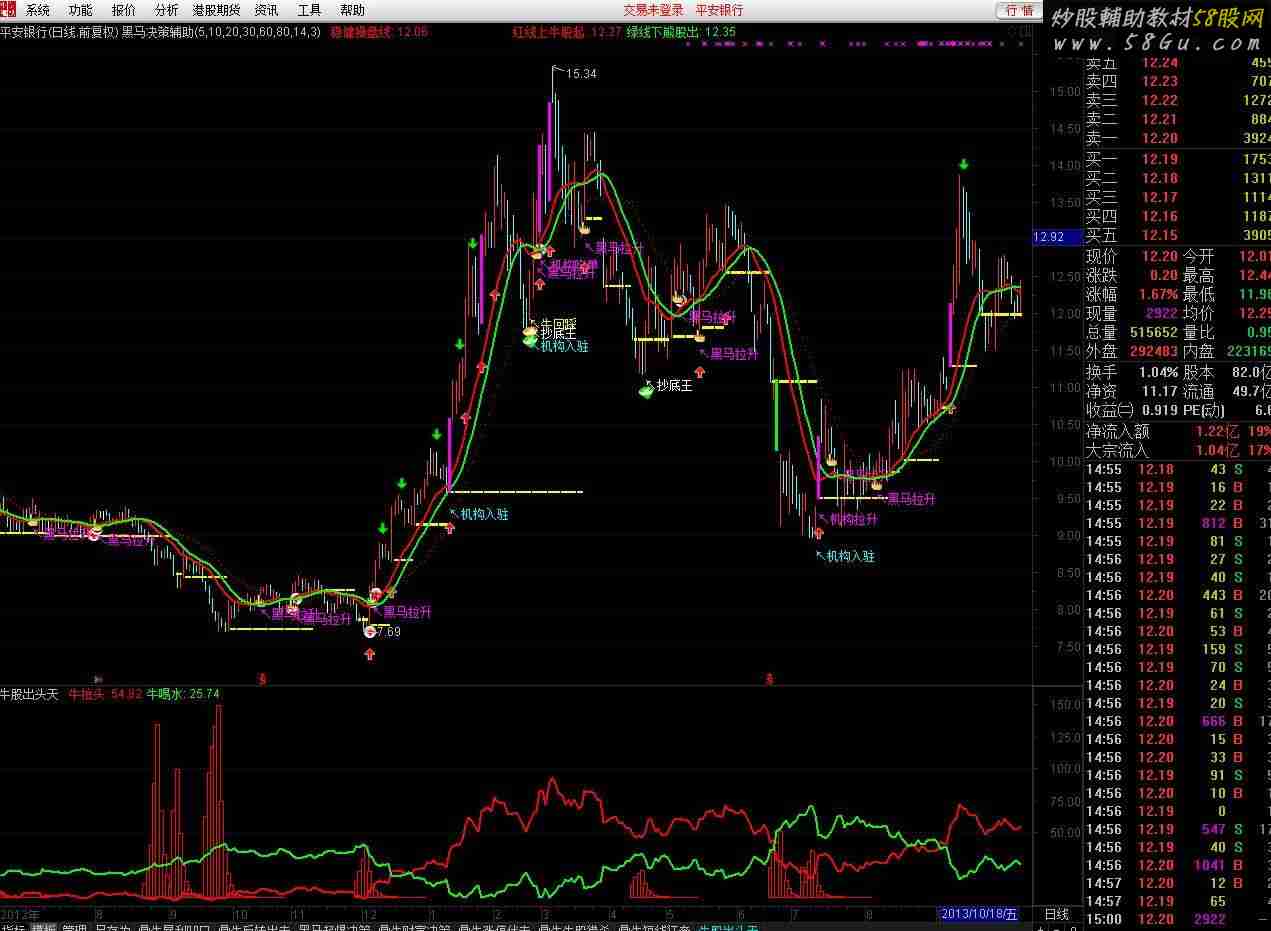This screenshot has height=931, width=1271.
Task: Open the 工具 menu
Action: (x=310, y=10)
